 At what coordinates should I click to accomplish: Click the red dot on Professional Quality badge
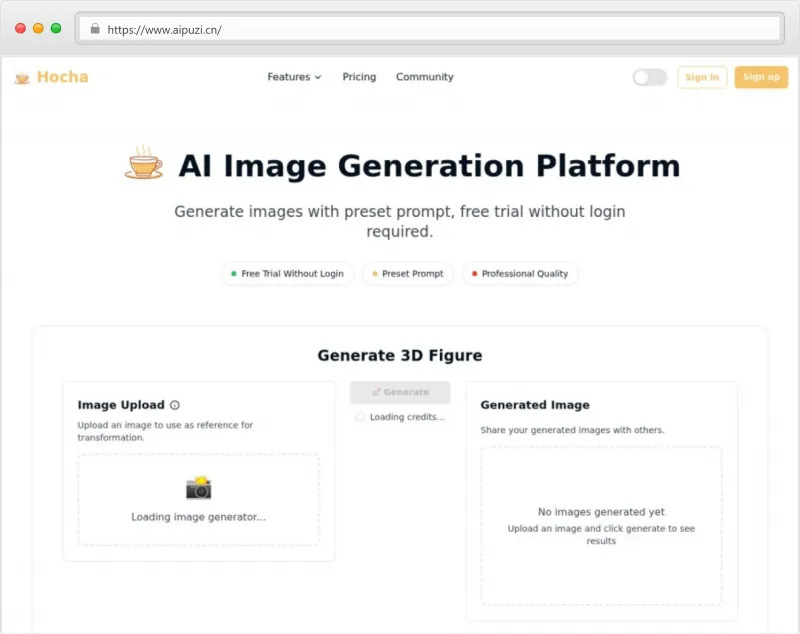click(474, 274)
